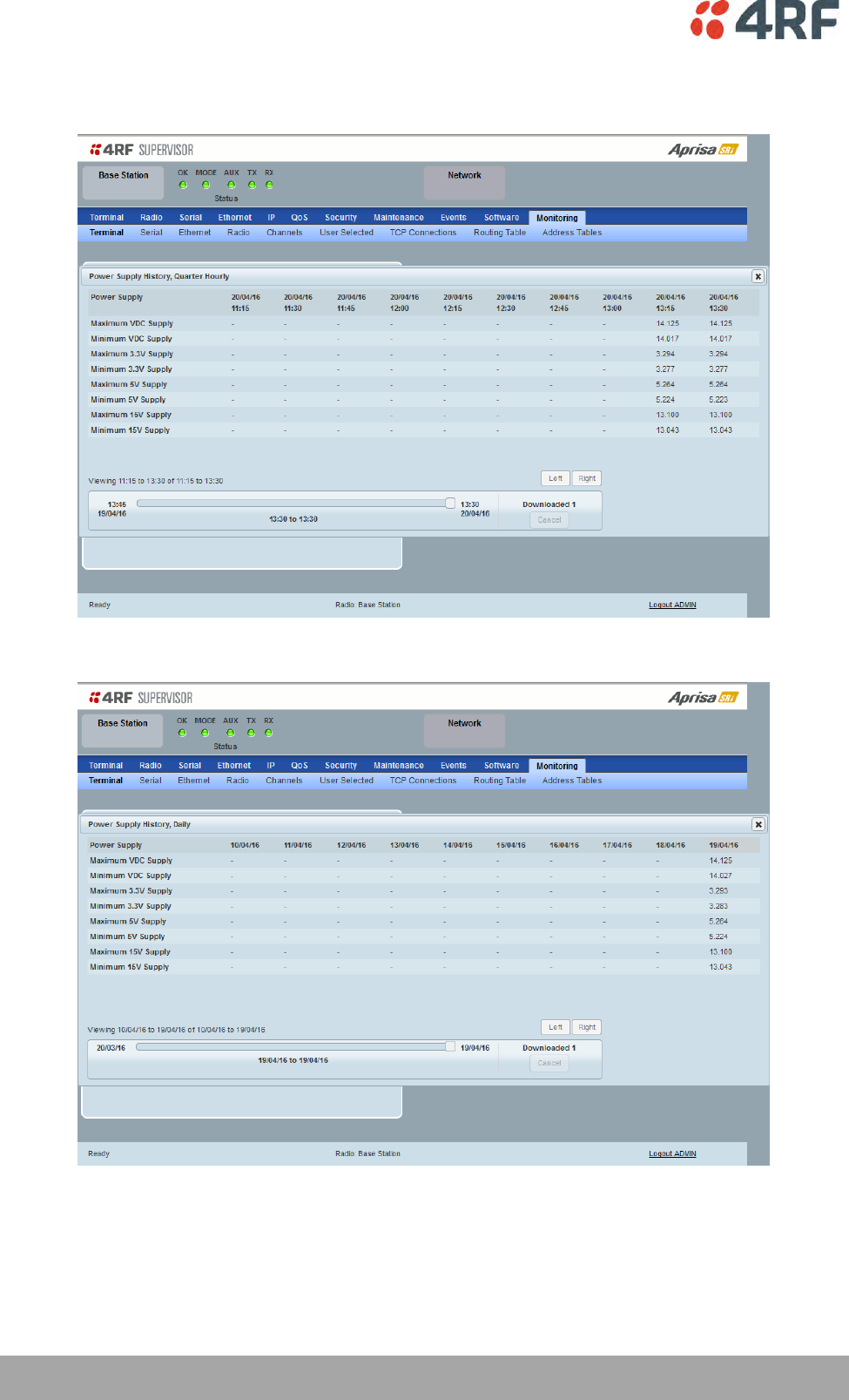Image resolution: width=849 pixels, height=1400 pixels.
Task: Click the TX status LED in Daily screen
Action: (251, 733)
